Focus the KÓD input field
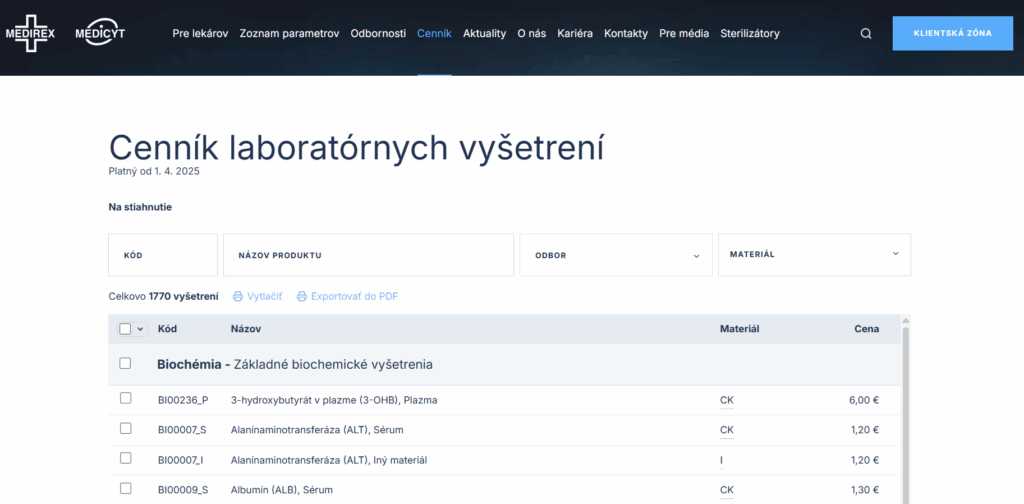This screenshot has height=504, width=1024. point(163,255)
